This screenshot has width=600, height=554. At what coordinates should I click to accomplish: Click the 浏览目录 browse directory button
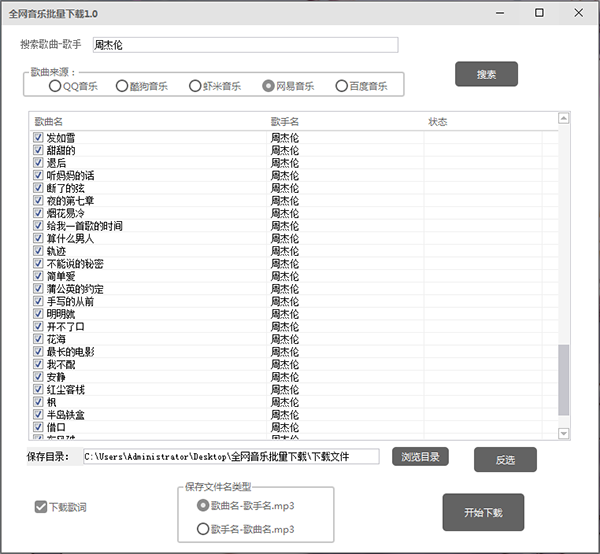pyautogui.click(x=420, y=457)
